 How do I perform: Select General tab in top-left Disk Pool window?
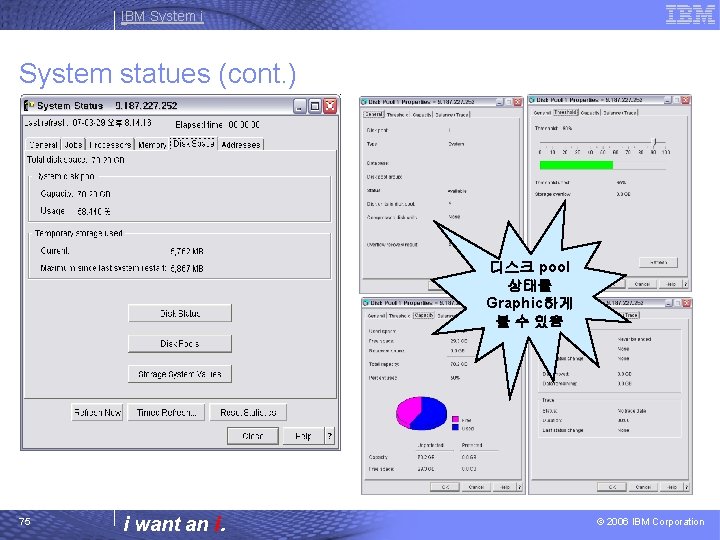pyautogui.click(x=373, y=114)
